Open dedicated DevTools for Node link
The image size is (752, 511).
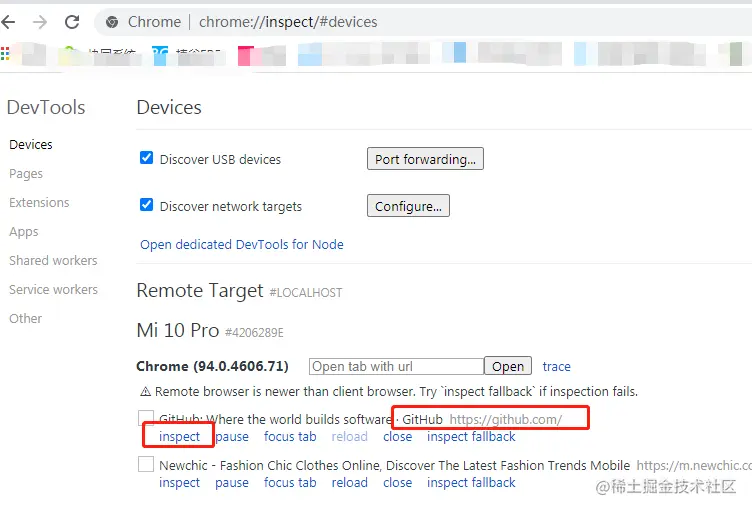[x=242, y=245]
